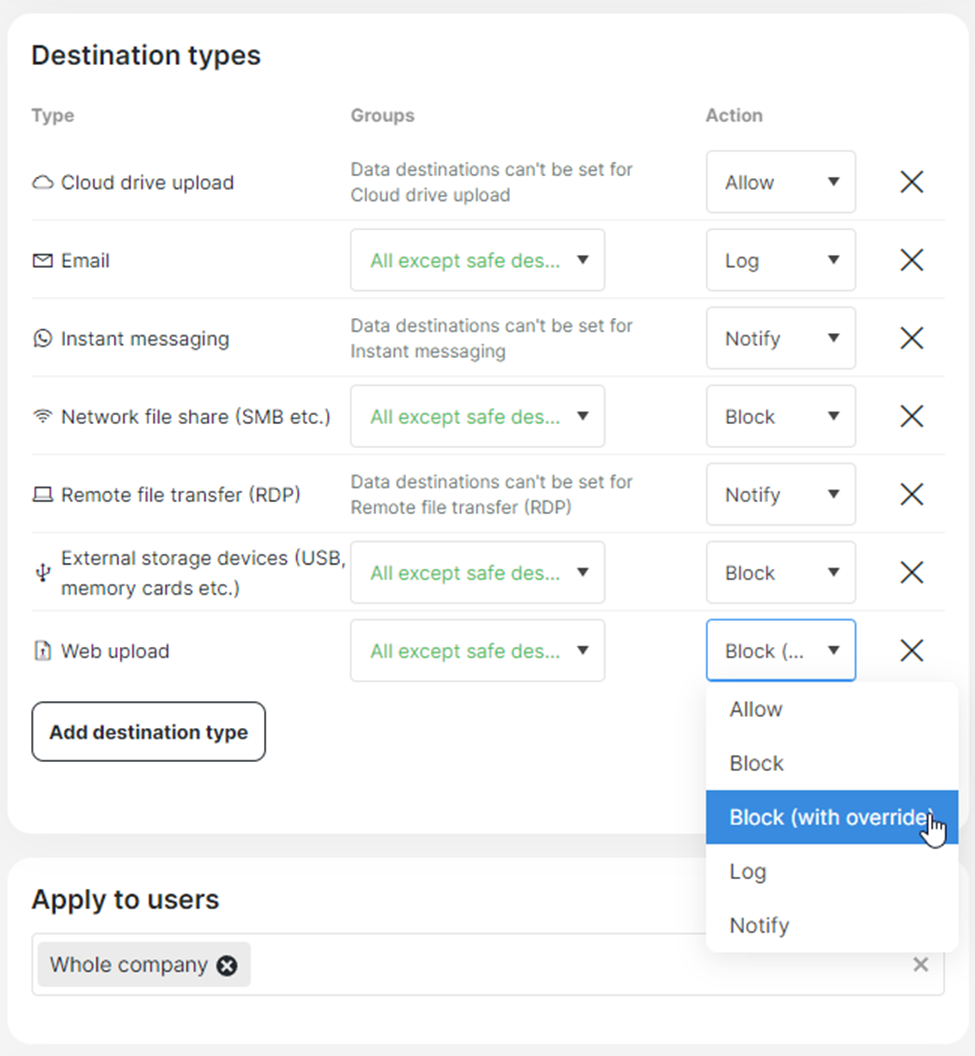Expand the Email groups dropdown
The image size is (975, 1056).
click(477, 260)
